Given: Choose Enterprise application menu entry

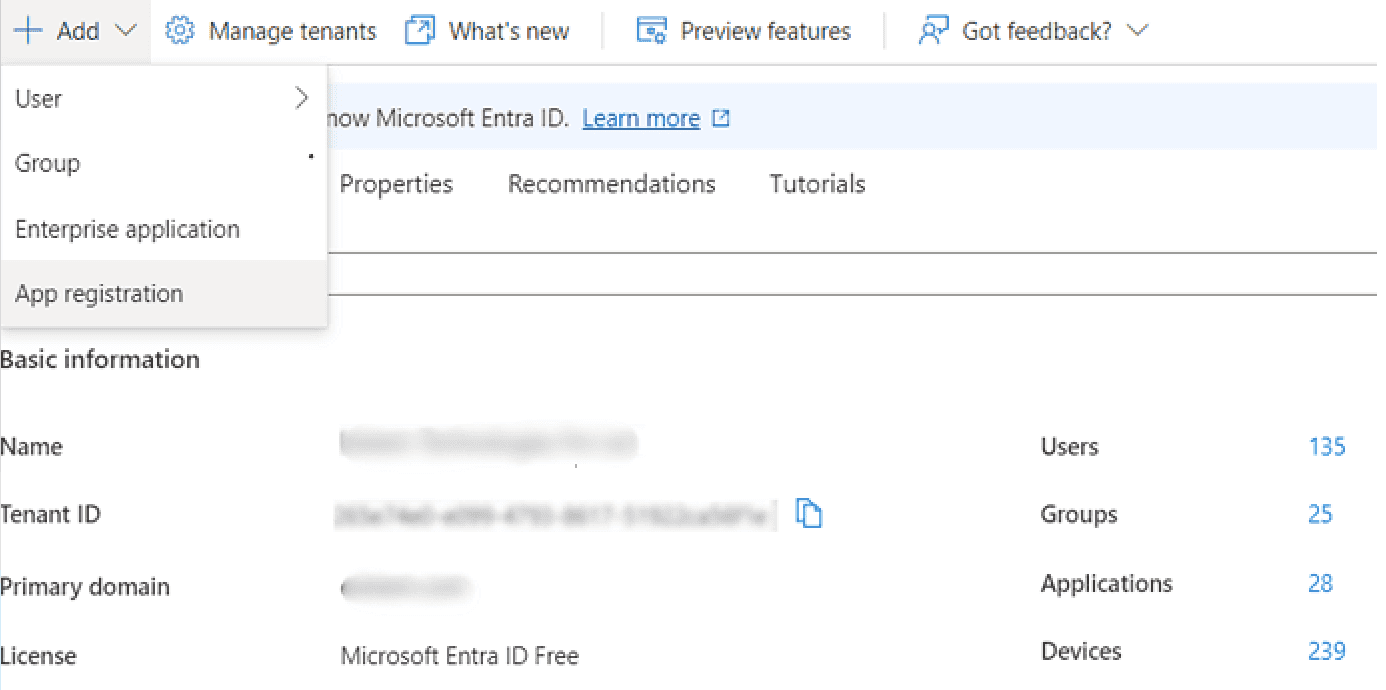Looking at the screenshot, I should point(128,229).
